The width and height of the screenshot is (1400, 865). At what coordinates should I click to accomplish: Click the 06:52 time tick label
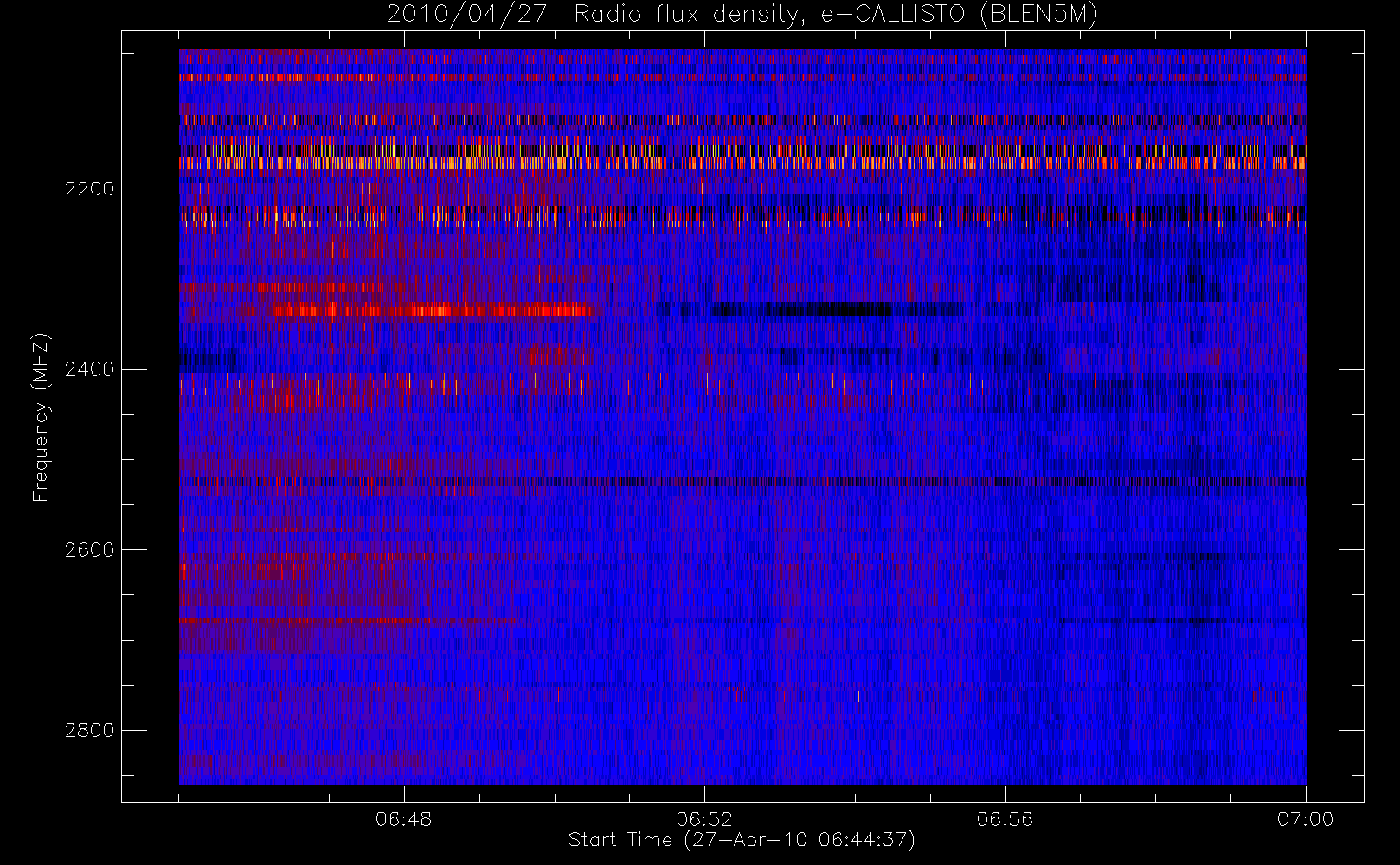coord(704,819)
